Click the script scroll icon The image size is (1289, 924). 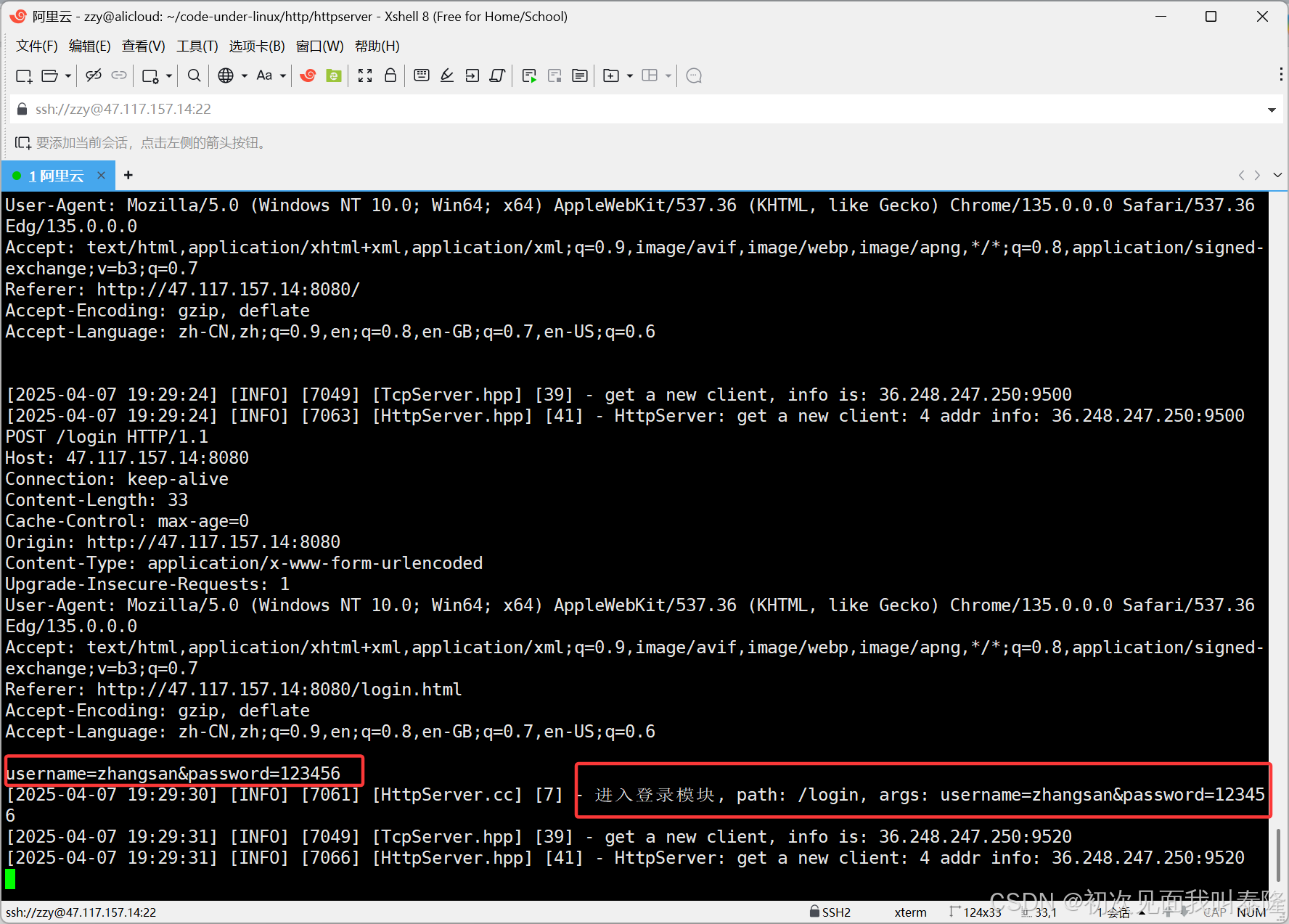pyautogui.click(x=497, y=75)
